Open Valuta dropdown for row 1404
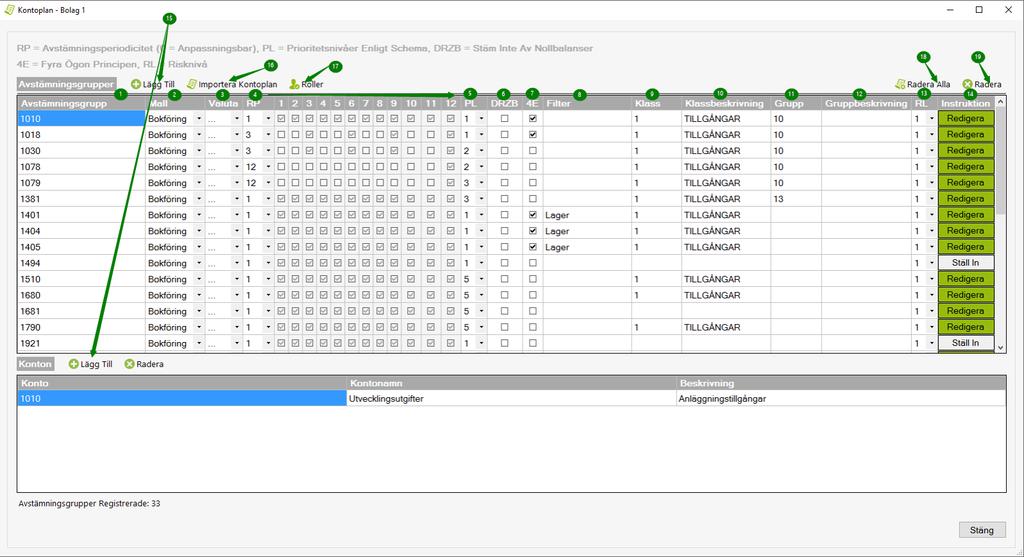Screen dimensions: 1024x557 tap(236, 231)
